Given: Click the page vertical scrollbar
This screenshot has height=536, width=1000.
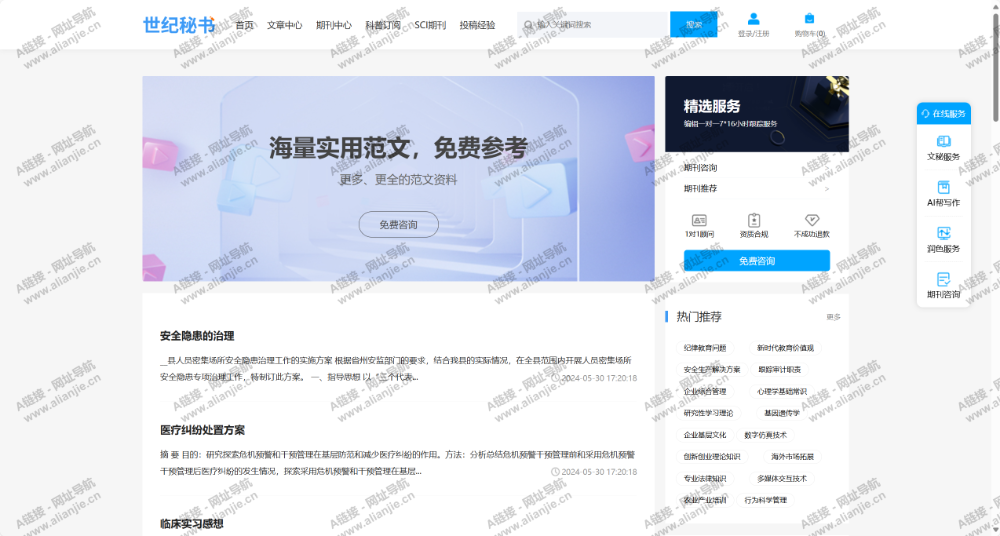Looking at the screenshot, I should (x=996, y=66).
